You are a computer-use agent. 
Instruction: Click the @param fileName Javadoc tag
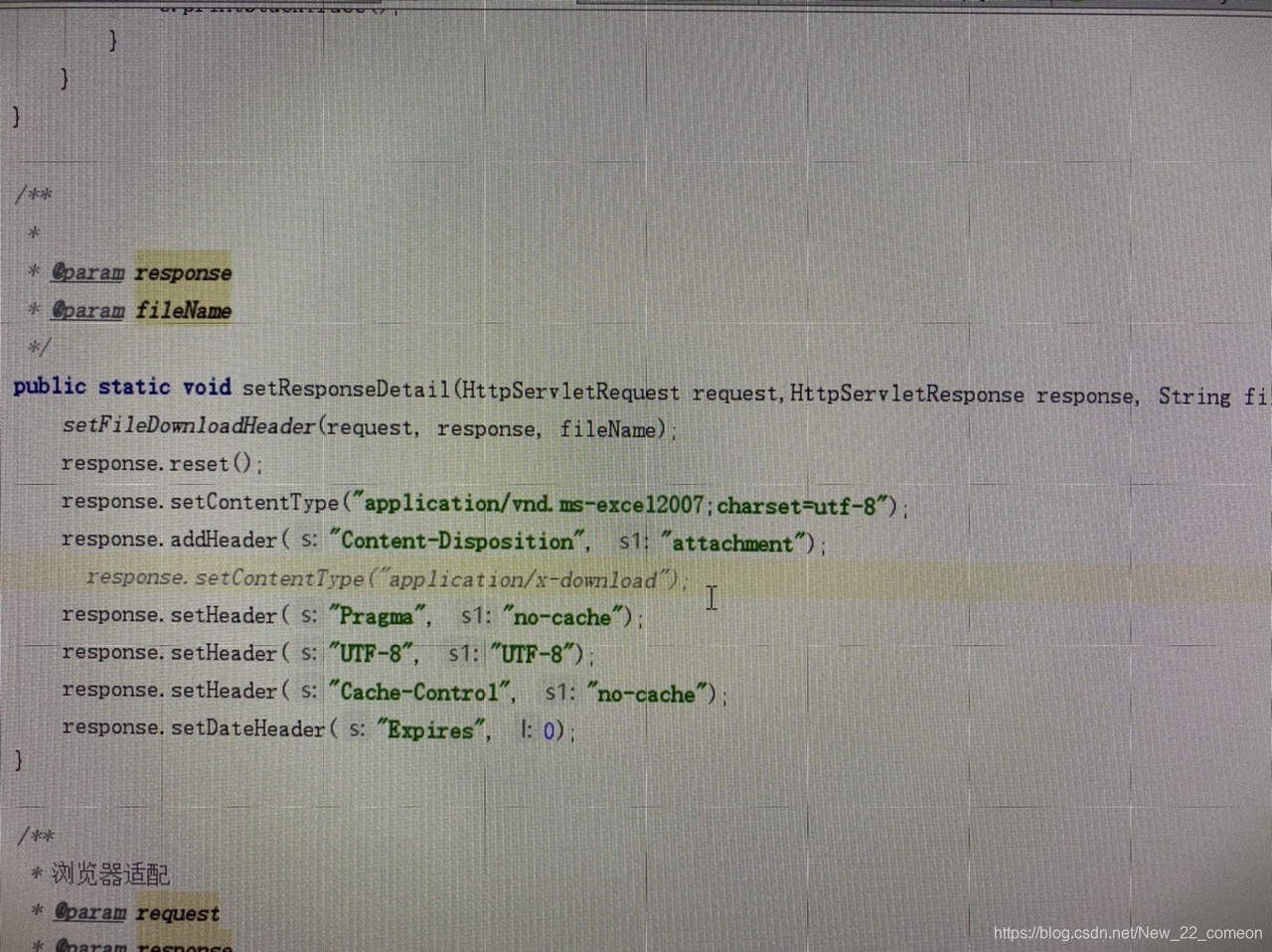(x=142, y=310)
